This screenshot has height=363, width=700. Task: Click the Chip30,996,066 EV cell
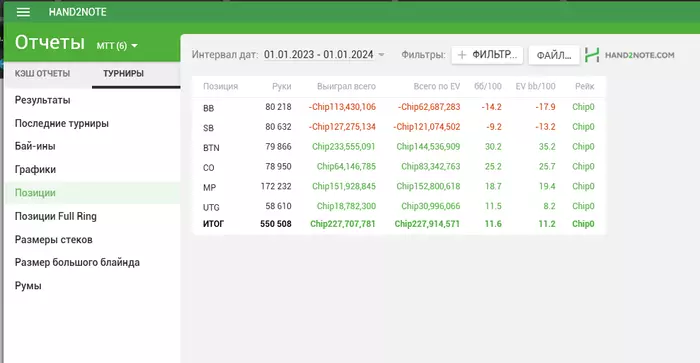(431, 206)
